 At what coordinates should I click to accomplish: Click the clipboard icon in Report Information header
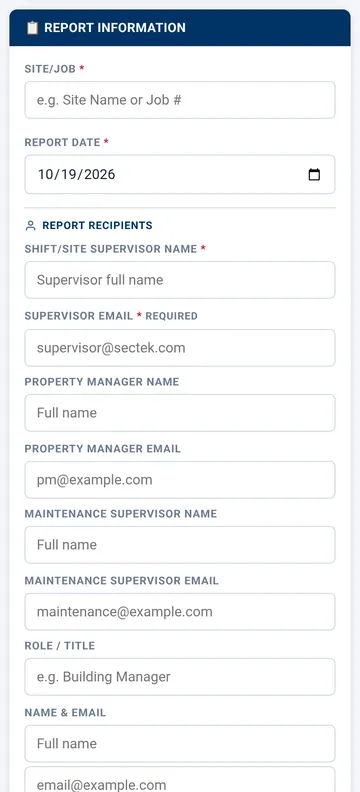pyautogui.click(x=32, y=28)
